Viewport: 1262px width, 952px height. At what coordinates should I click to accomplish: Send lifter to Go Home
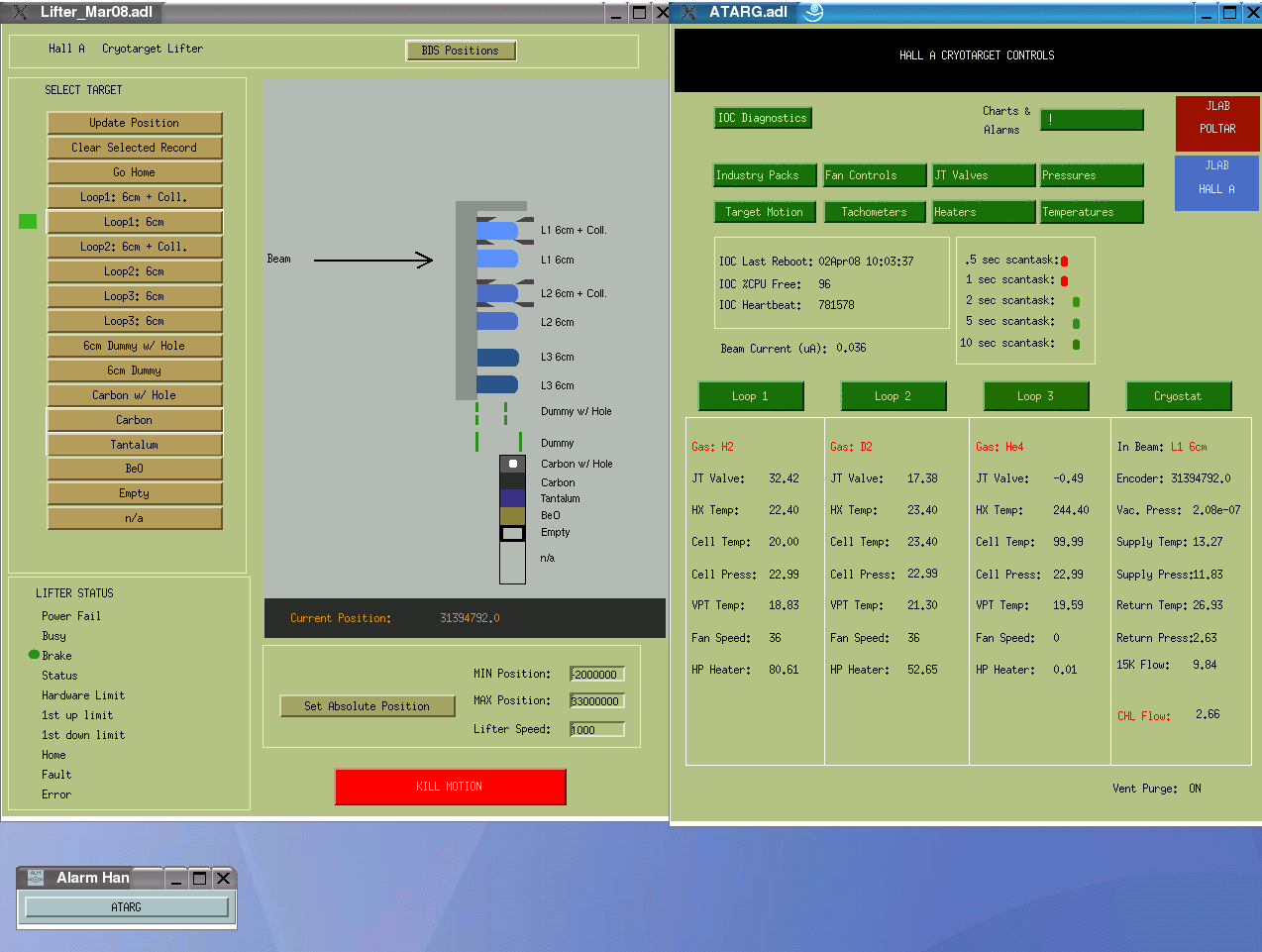click(x=135, y=172)
